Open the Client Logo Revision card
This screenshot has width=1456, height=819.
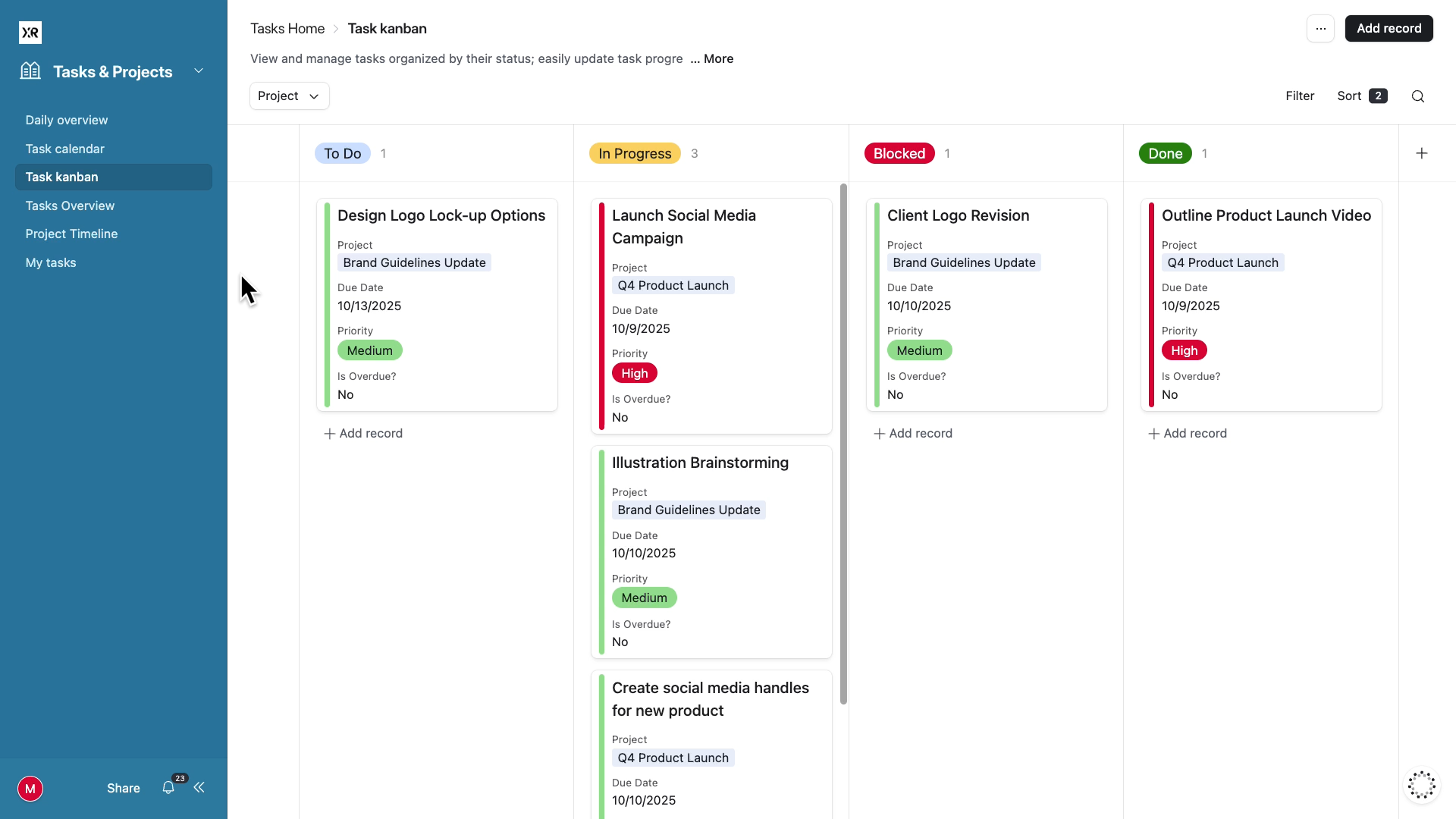pos(958,215)
